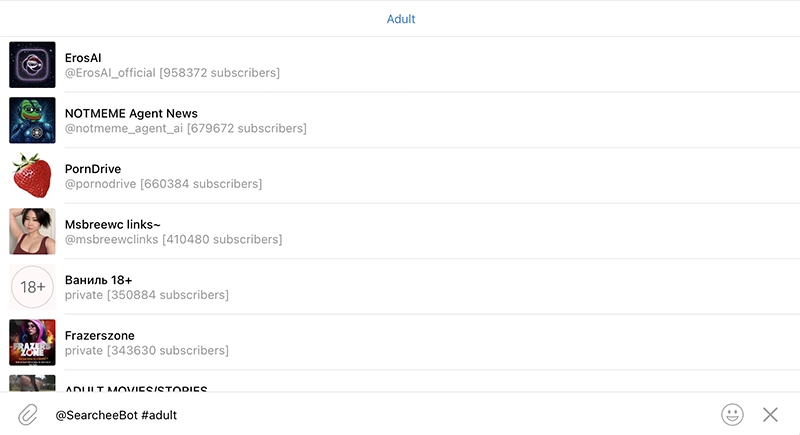
Task: Select the Frazerszone result title
Action: (100, 335)
